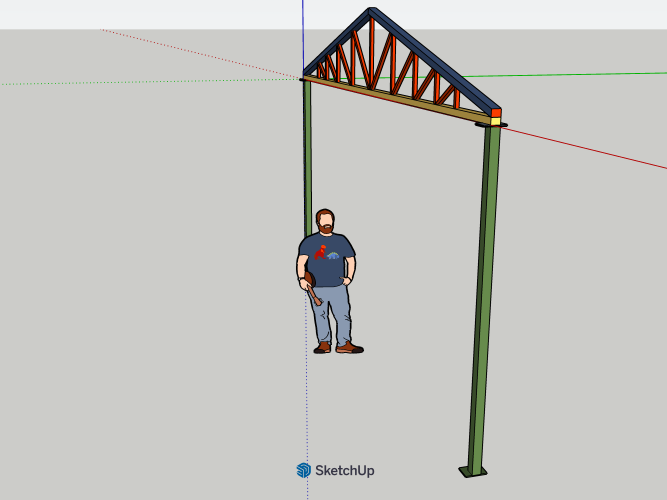
Task: Click the apex of the roof truss
Action: [371, 12]
